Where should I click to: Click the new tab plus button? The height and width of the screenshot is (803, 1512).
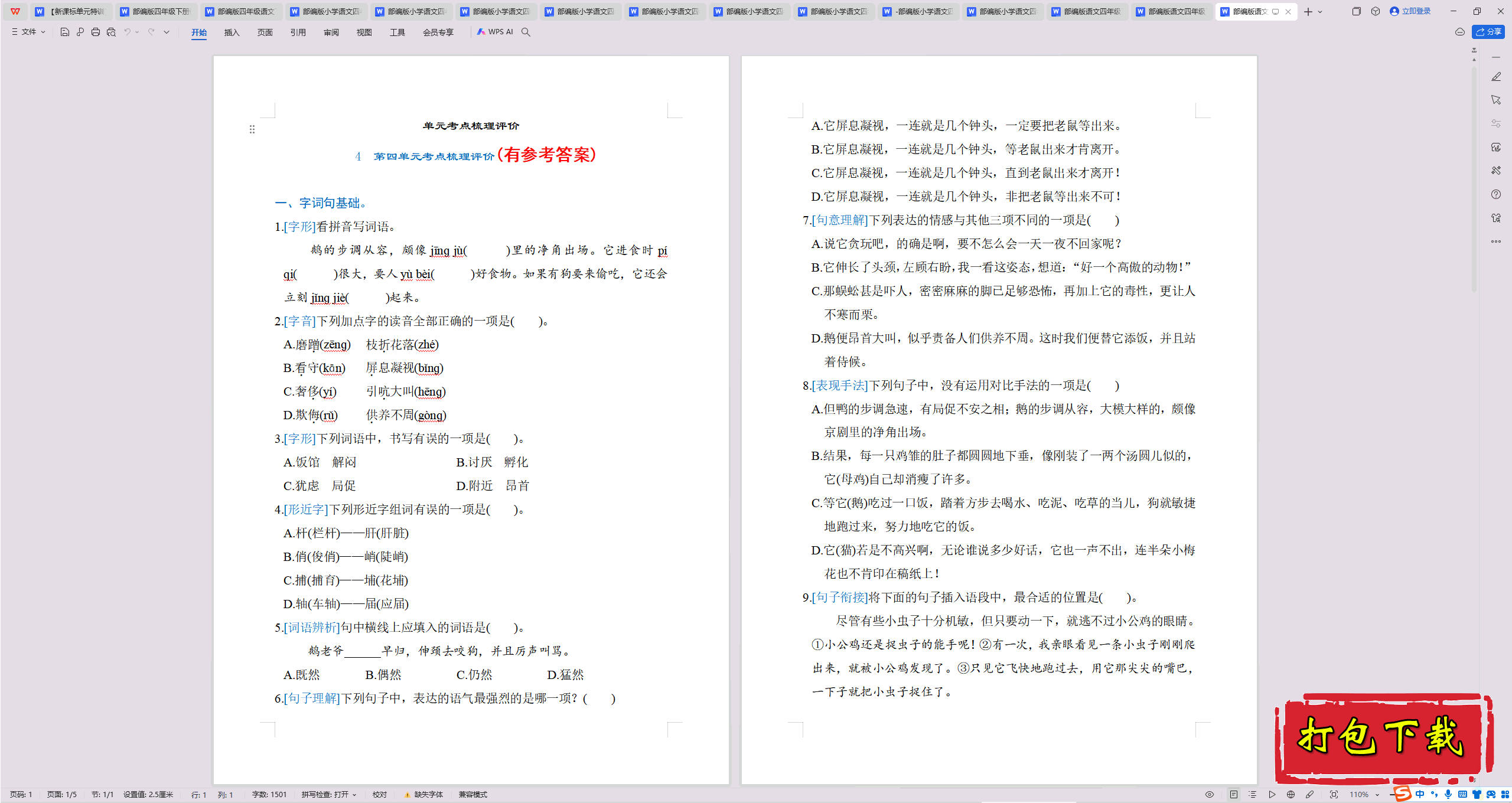pyautogui.click(x=1308, y=11)
